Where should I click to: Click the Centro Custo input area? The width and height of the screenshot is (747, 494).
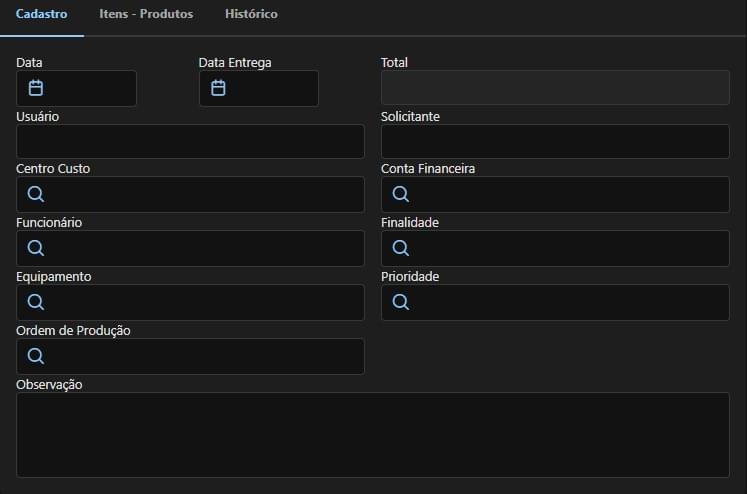191,194
